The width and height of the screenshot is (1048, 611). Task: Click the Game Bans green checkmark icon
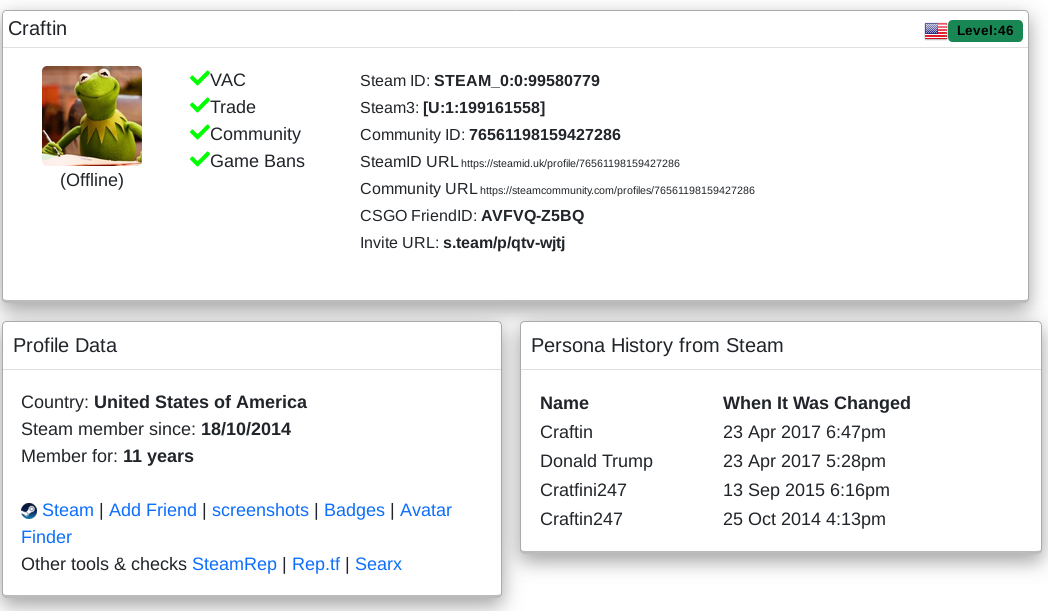click(199, 160)
